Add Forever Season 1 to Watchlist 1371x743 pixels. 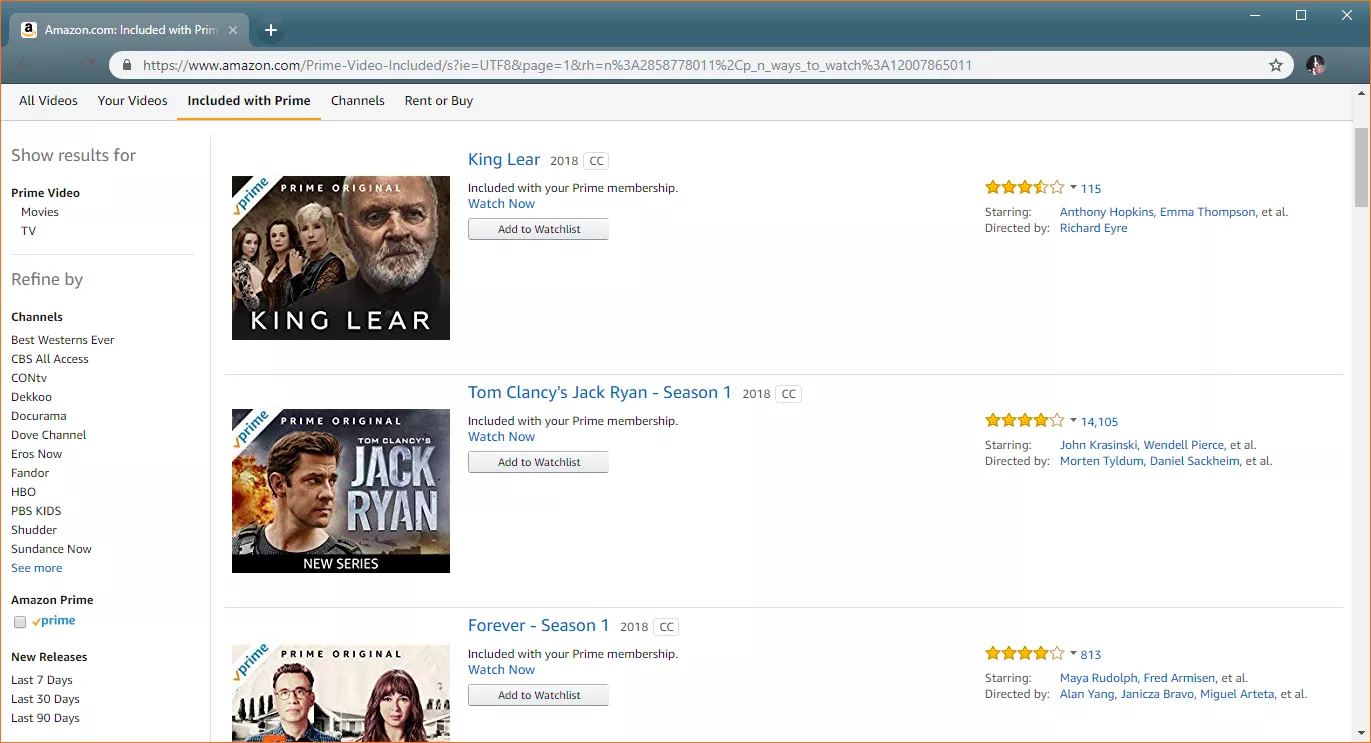pos(538,695)
